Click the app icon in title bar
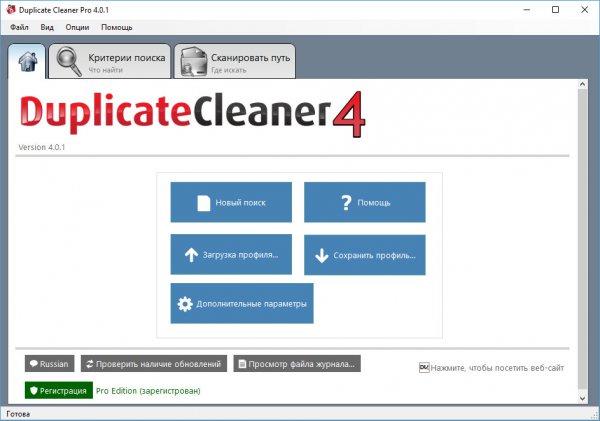Screen dimensions: 600x421 [x=11, y=10]
